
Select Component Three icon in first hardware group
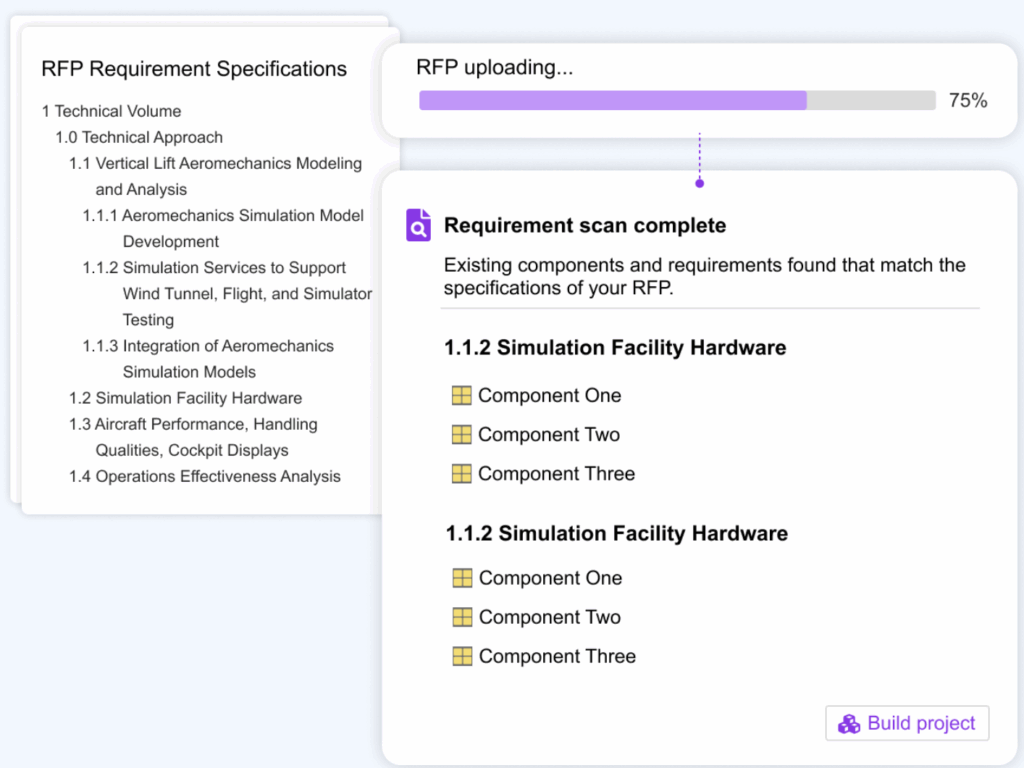click(462, 473)
